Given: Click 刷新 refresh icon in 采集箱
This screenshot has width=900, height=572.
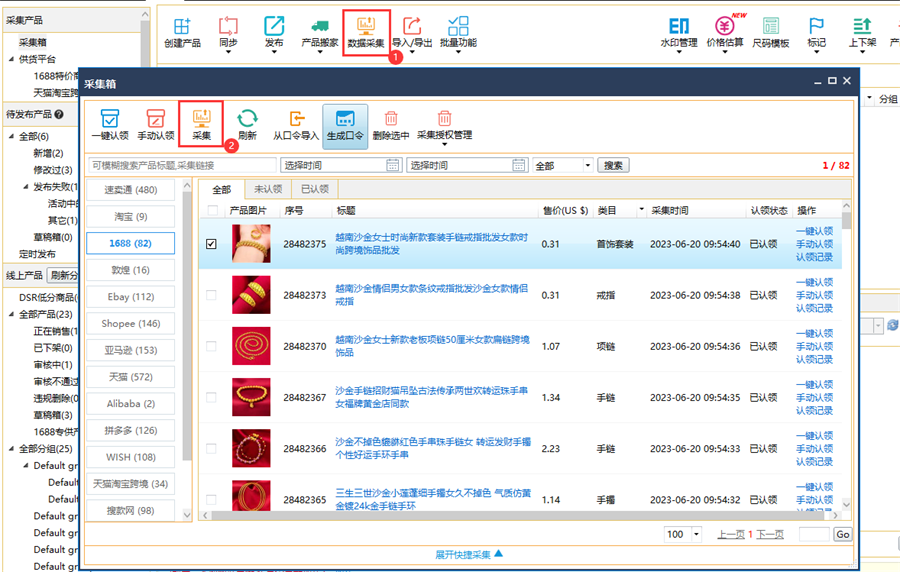Looking at the screenshot, I should [x=247, y=124].
